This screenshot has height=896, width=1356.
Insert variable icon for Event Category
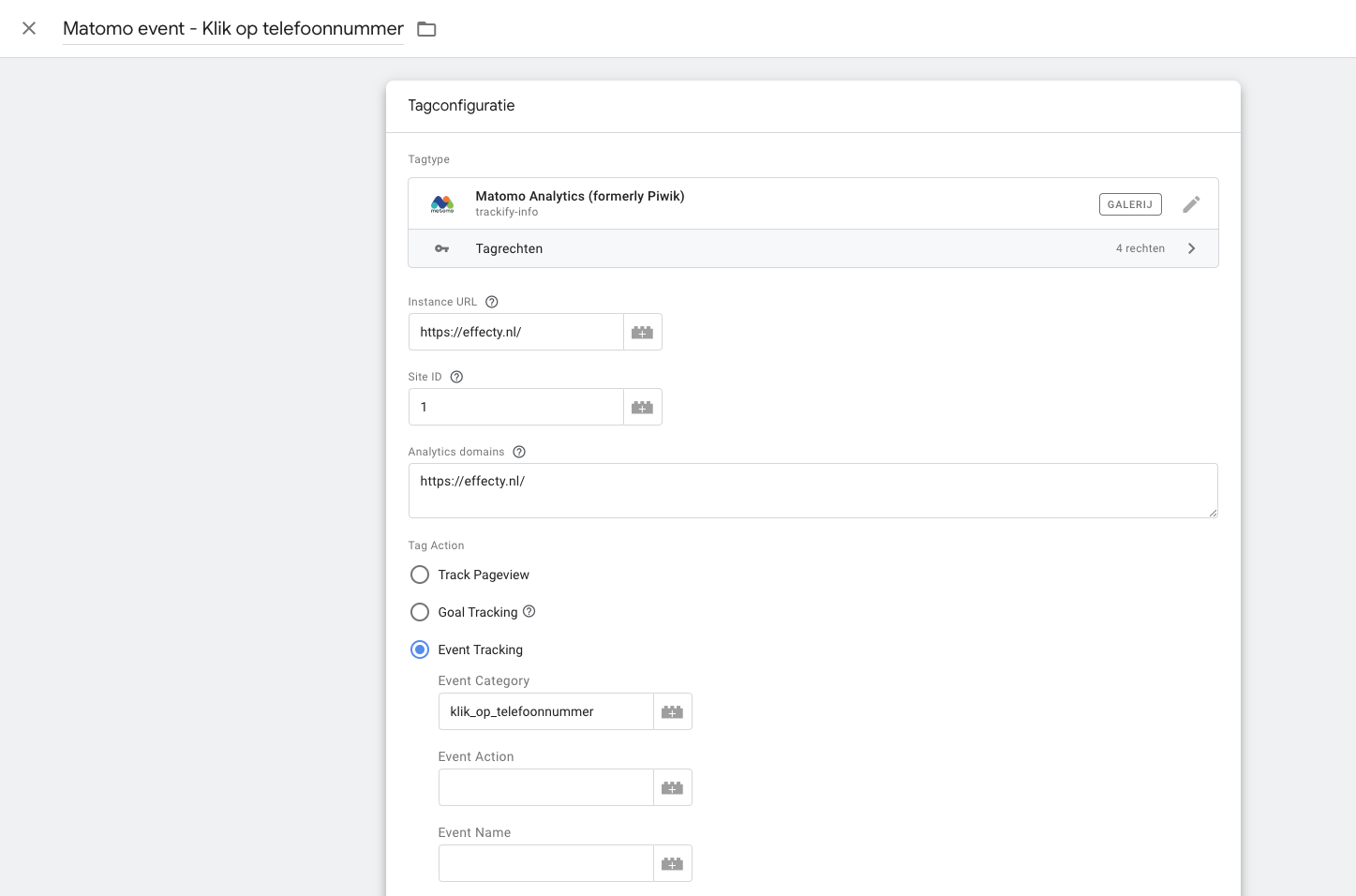coord(673,711)
